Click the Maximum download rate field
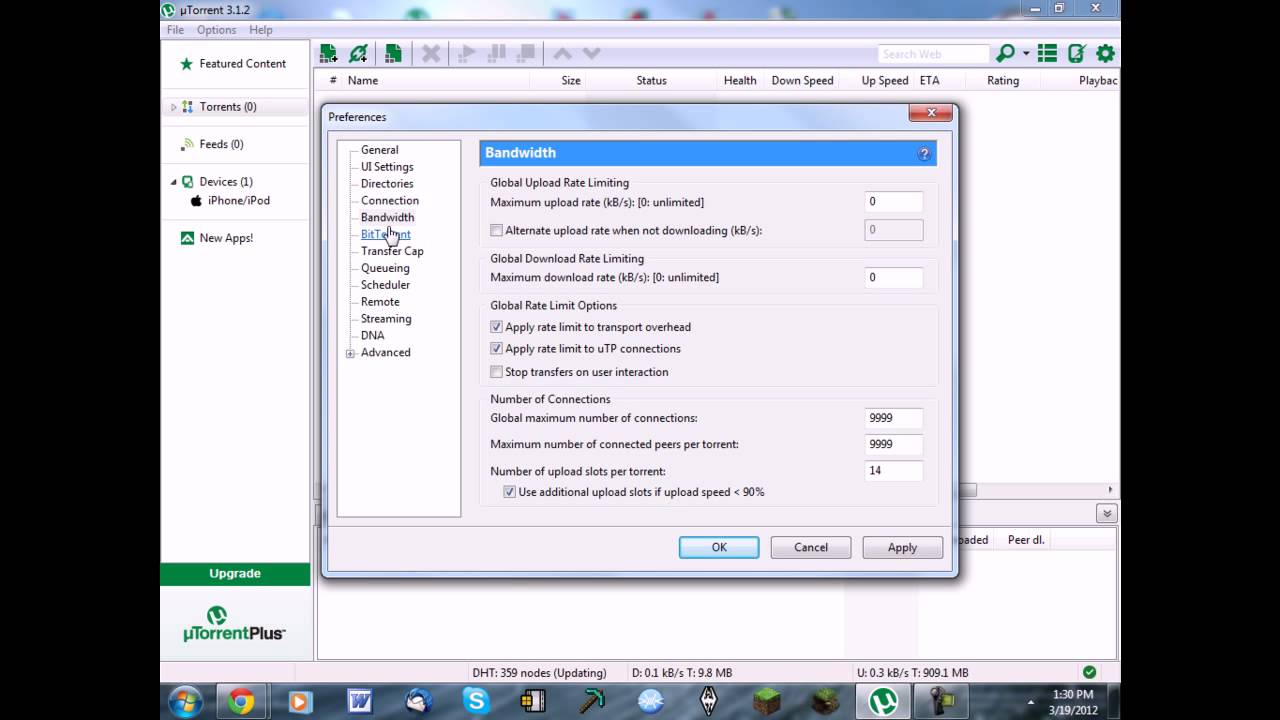Screen dimensions: 1280x720 tap(893, 278)
